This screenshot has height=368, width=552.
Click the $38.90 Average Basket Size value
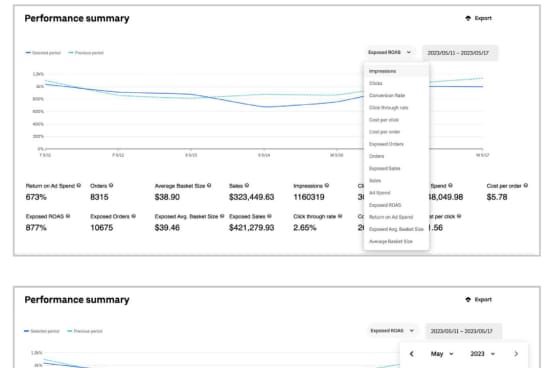pos(167,197)
